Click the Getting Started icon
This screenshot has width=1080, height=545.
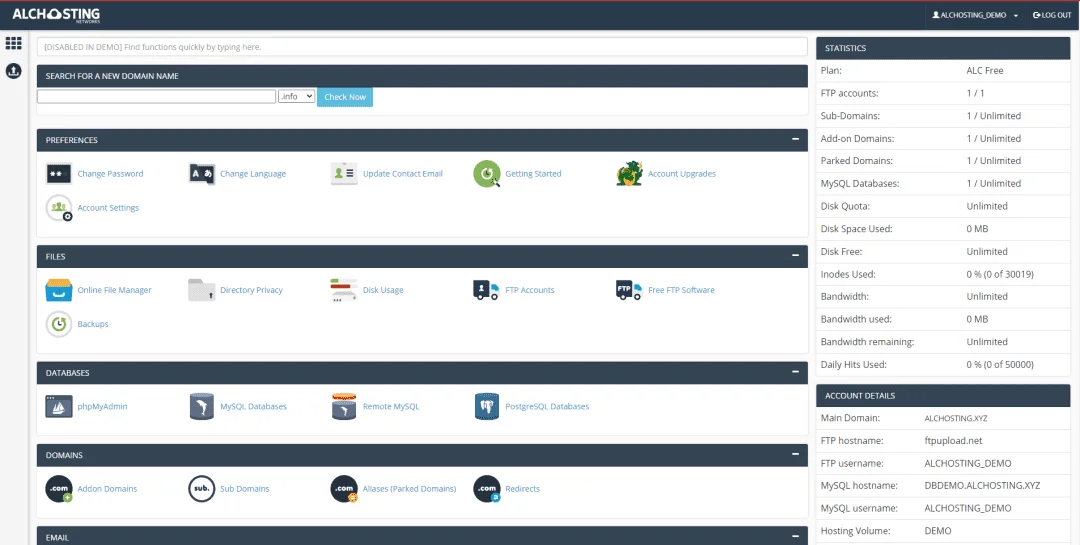click(487, 174)
